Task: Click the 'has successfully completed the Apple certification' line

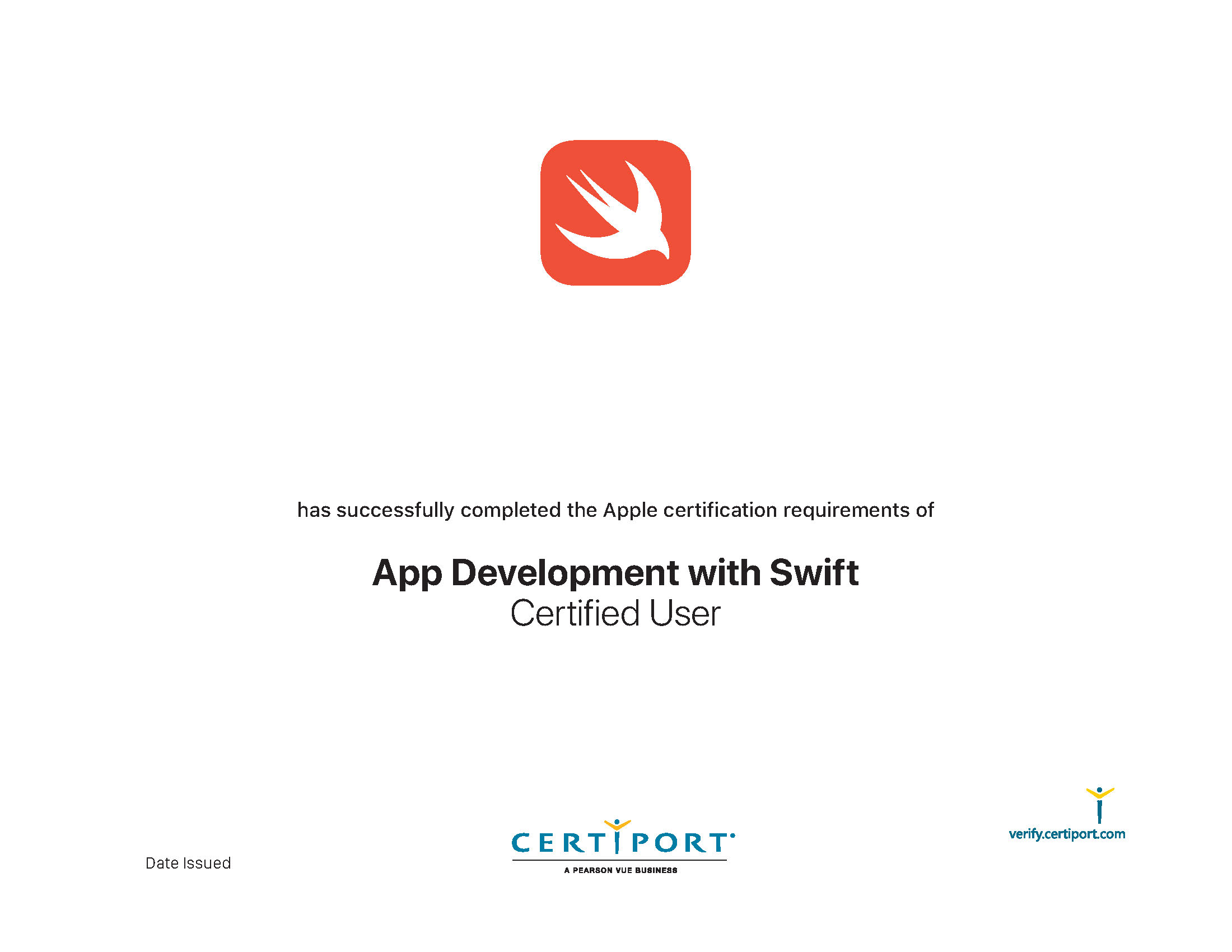Action: coord(615,510)
